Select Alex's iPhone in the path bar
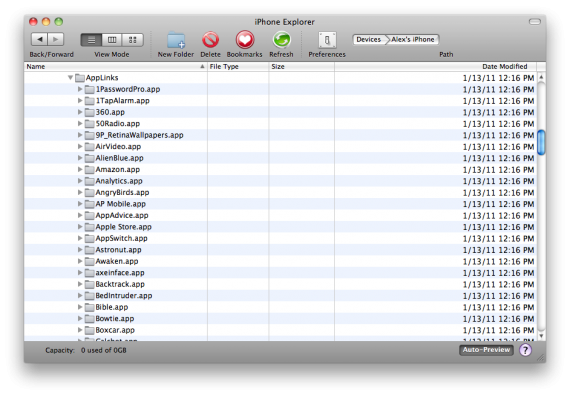570x396 pixels. click(413, 39)
